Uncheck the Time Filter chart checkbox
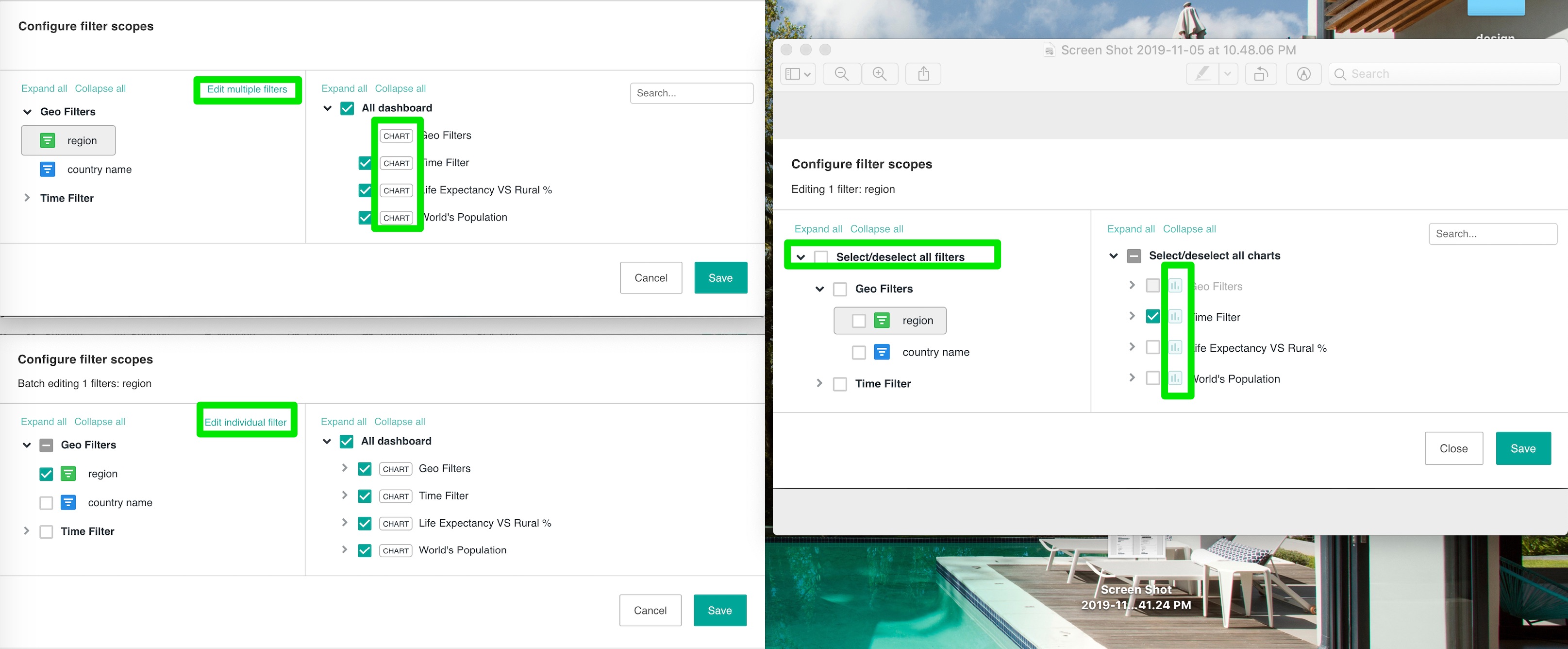This screenshot has height=649, width=1568. pyautogui.click(x=1152, y=317)
